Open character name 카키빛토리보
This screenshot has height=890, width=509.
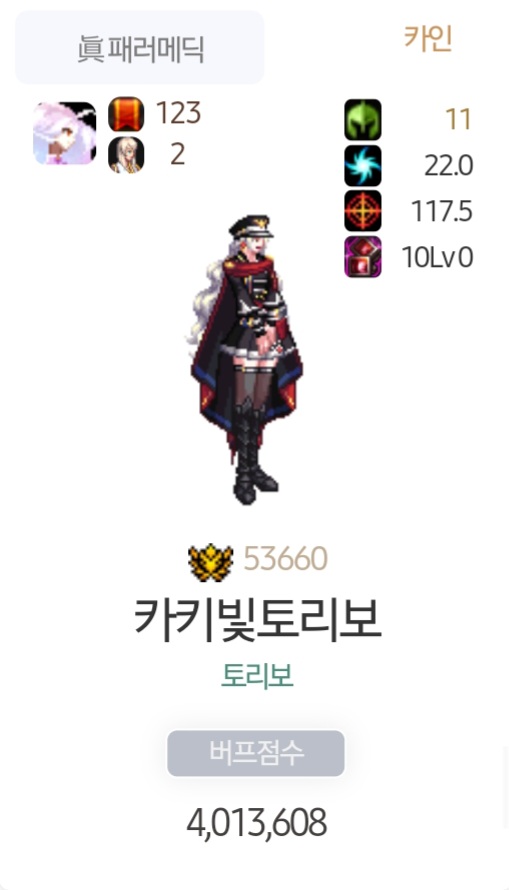pyautogui.click(x=257, y=619)
